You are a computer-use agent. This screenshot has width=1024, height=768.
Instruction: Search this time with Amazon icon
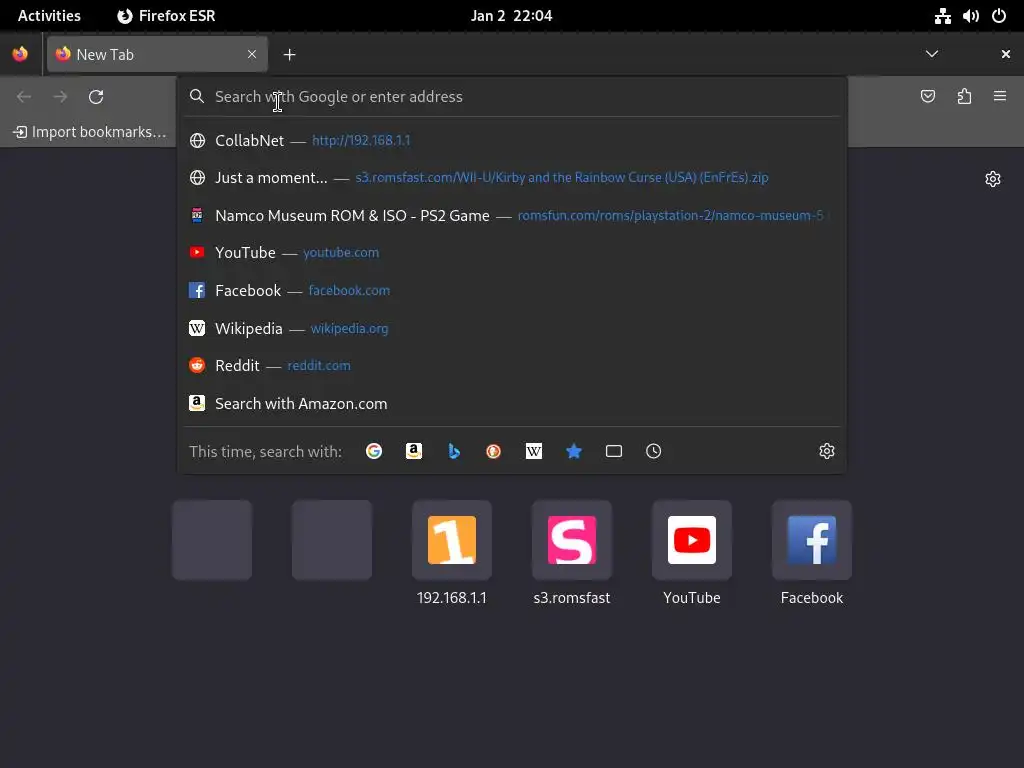tap(413, 451)
